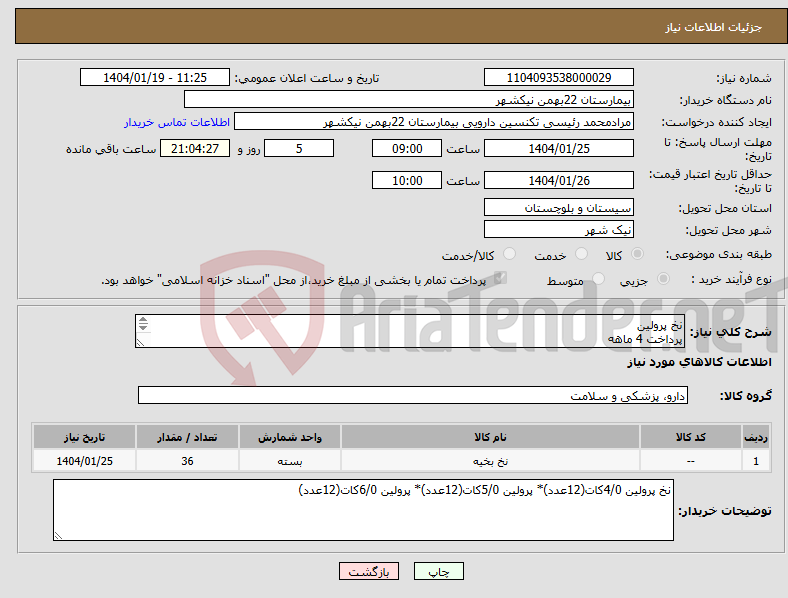Click the row number 1 cell
This screenshot has width=788, height=598.
point(756,461)
